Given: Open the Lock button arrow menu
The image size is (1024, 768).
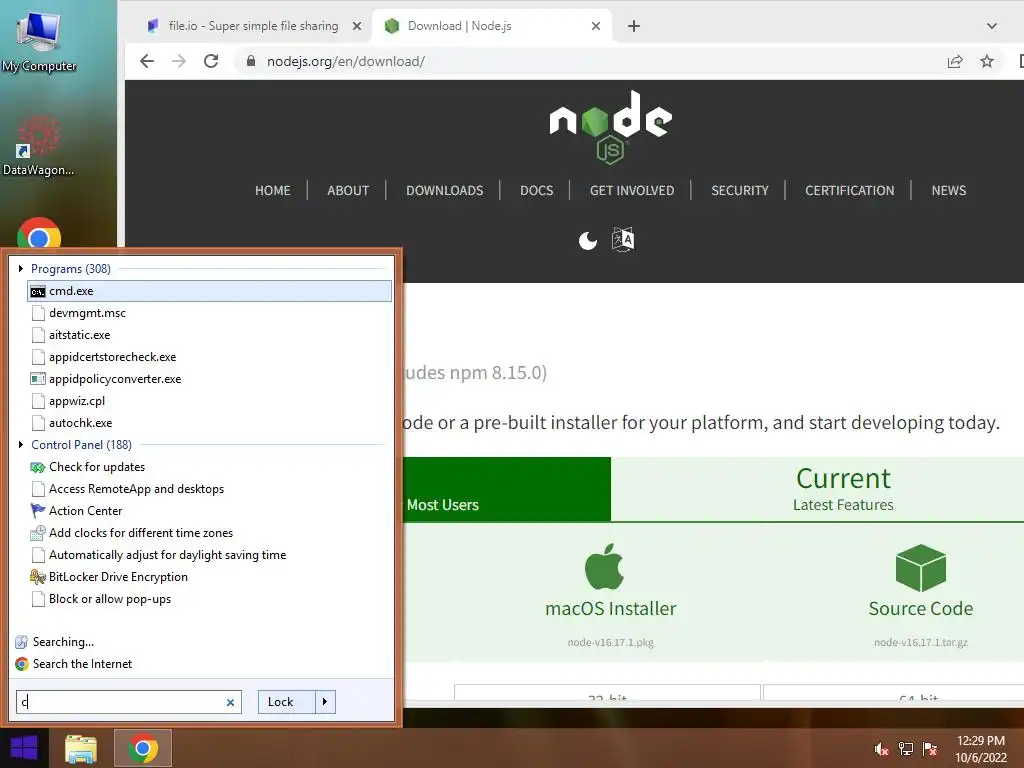Looking at the screenshot, I should click(325, 702).
